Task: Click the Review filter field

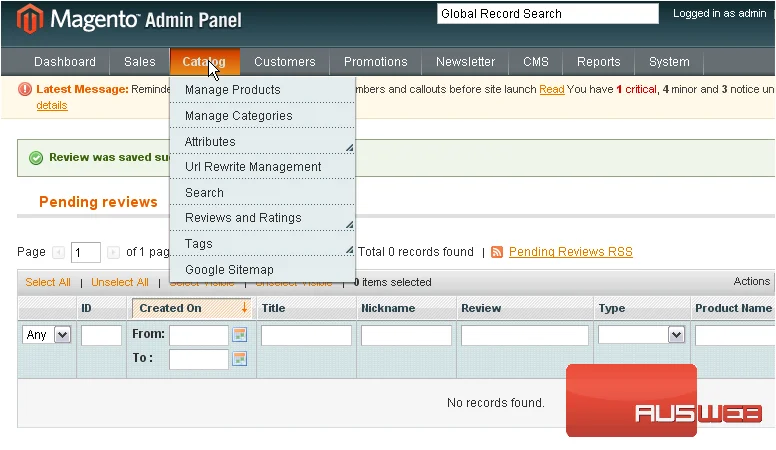Action: pyautogui.click(x=525, y=335)
